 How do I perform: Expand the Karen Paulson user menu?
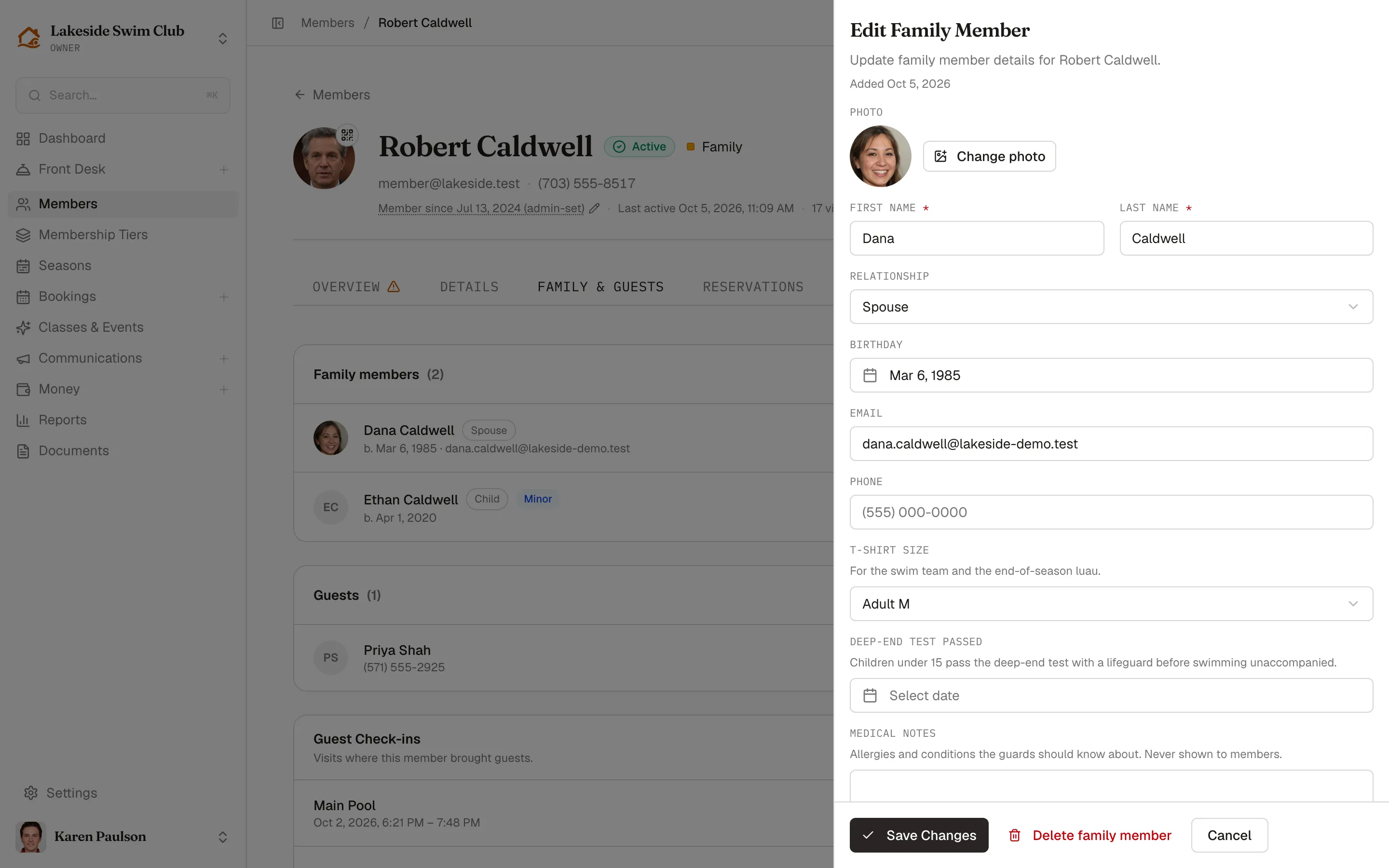click(x=223, y=837)
